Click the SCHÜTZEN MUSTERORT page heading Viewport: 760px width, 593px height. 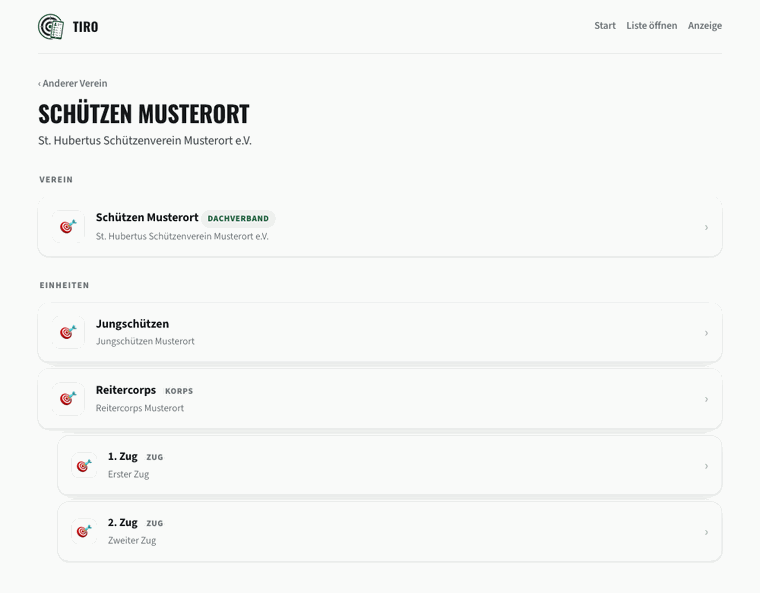pyautogui.click(x=143, y=113)
